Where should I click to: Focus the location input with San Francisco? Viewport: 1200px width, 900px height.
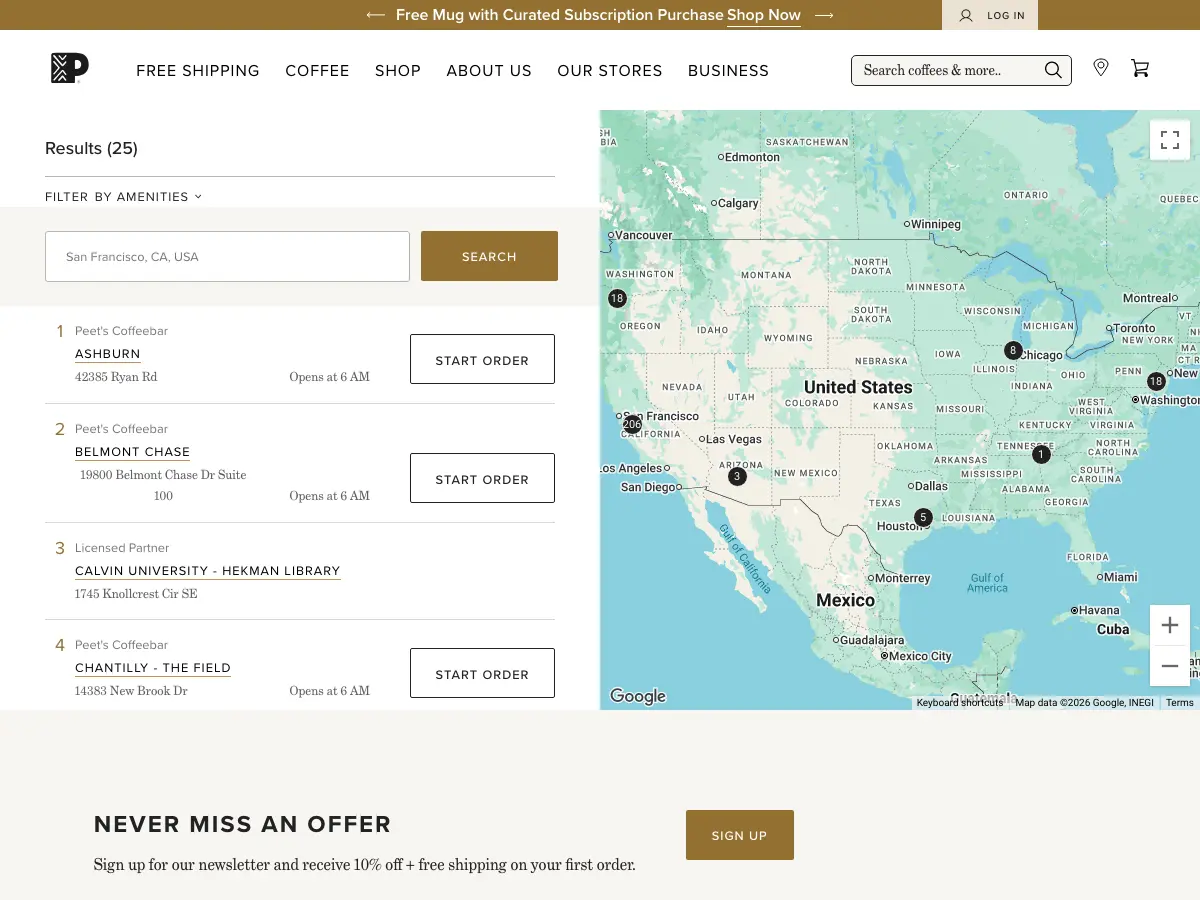coord(227,256)
